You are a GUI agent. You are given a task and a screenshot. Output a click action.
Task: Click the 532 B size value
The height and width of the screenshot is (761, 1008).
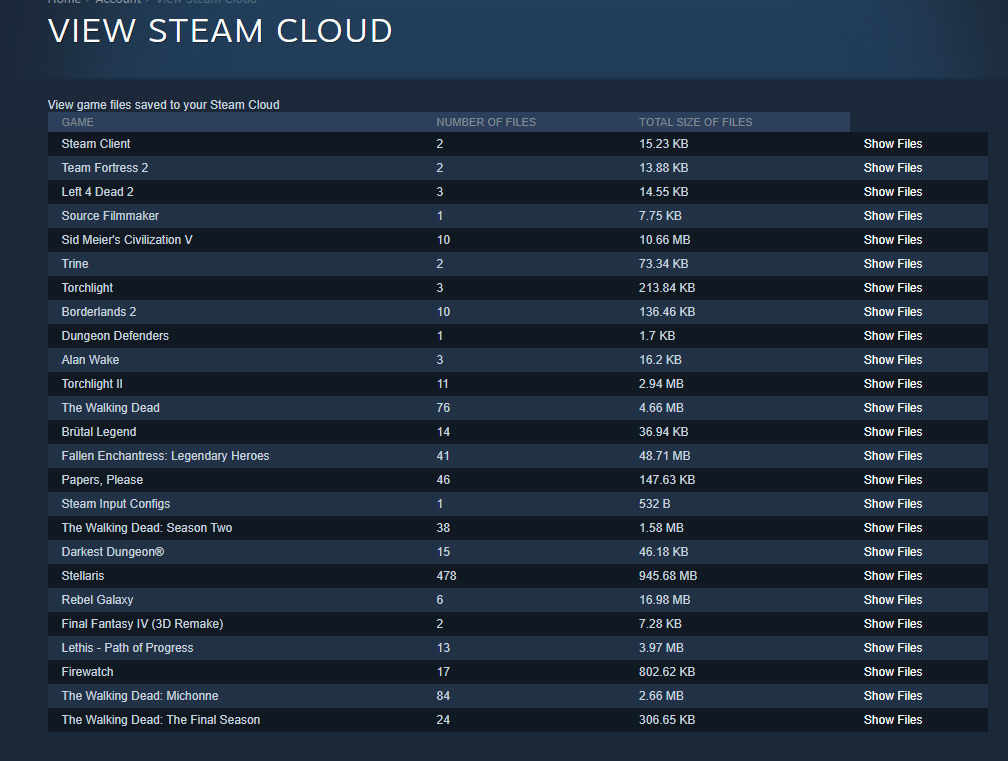point(654,504)
